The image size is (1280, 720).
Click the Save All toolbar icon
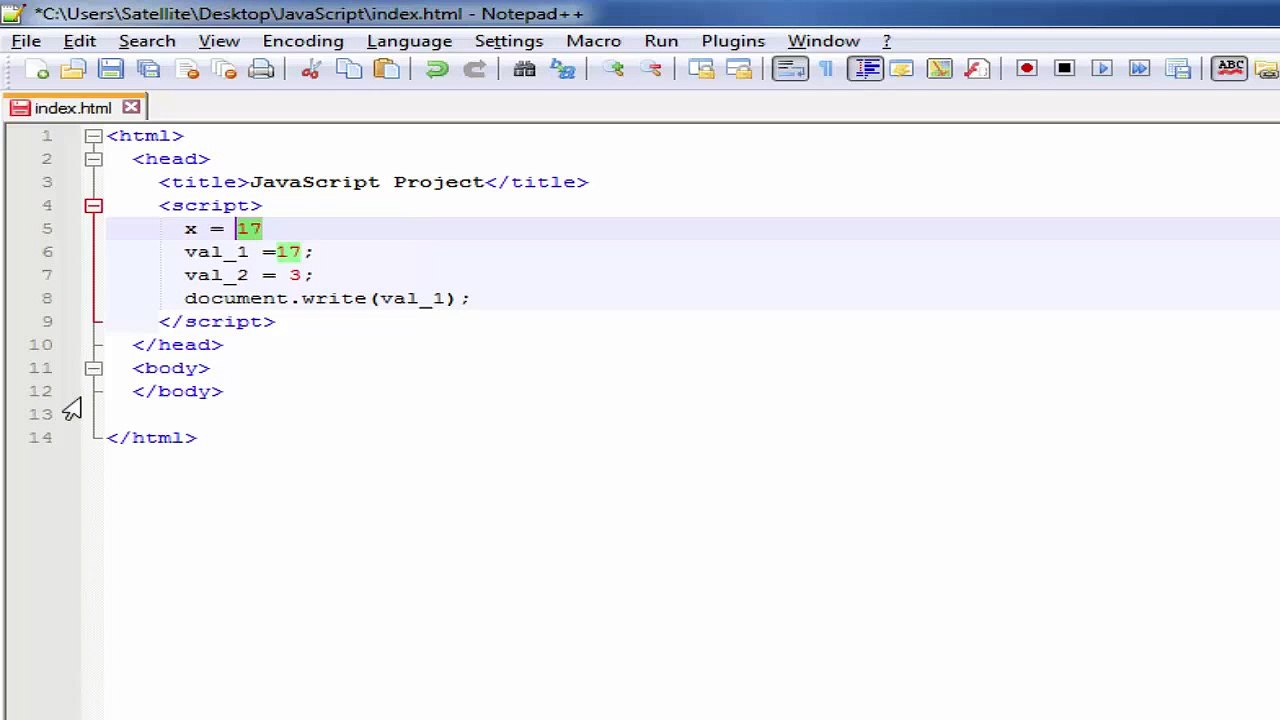coord(149,69)
